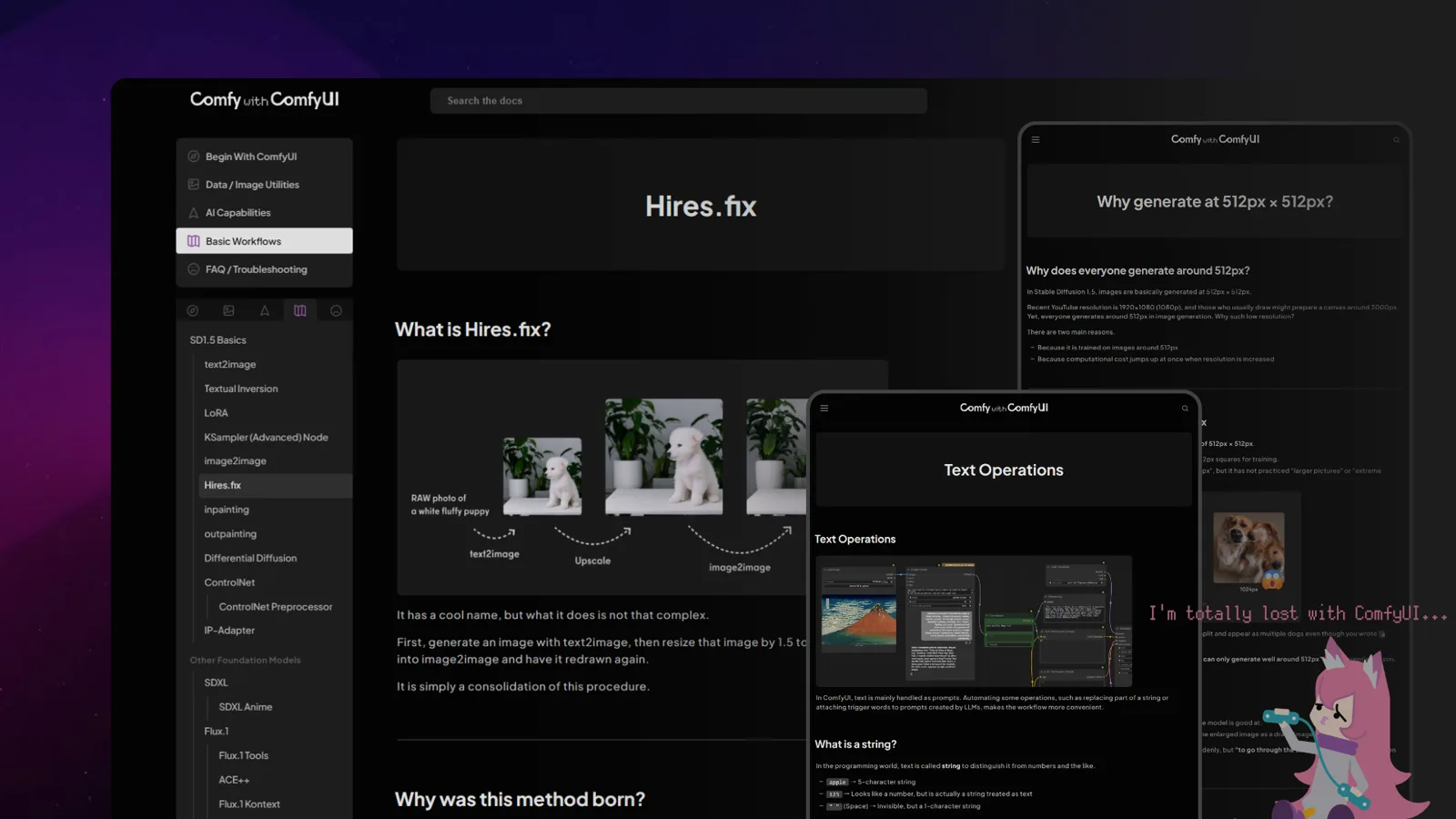Screen dimensions: 1456x819
Task: Open the Begin With ComfyUI section
Action: tap(264, 157)
